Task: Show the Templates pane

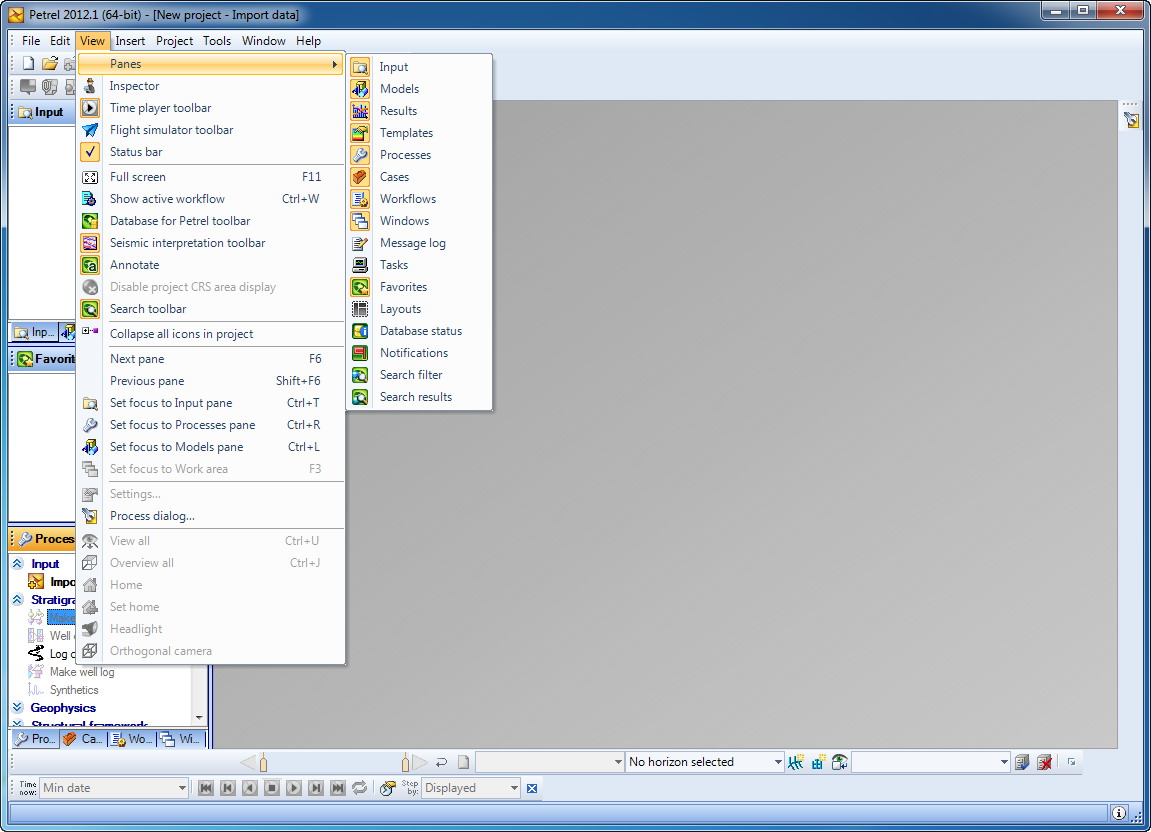Action: (419, 133)
